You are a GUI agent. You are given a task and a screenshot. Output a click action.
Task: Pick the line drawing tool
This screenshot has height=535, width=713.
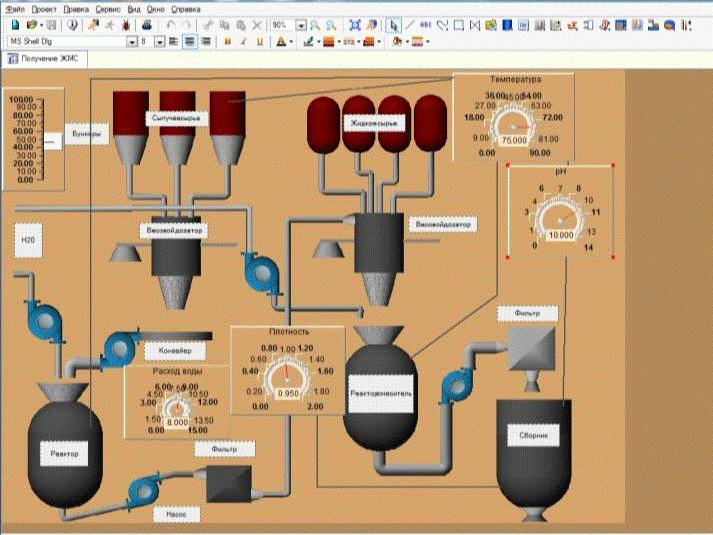point(410,24)
